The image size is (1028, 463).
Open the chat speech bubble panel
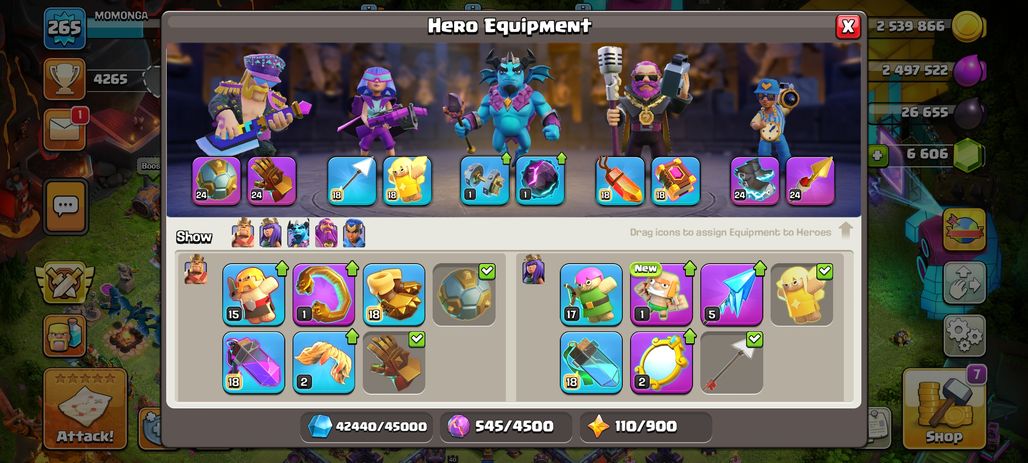(x=65, y=207)
